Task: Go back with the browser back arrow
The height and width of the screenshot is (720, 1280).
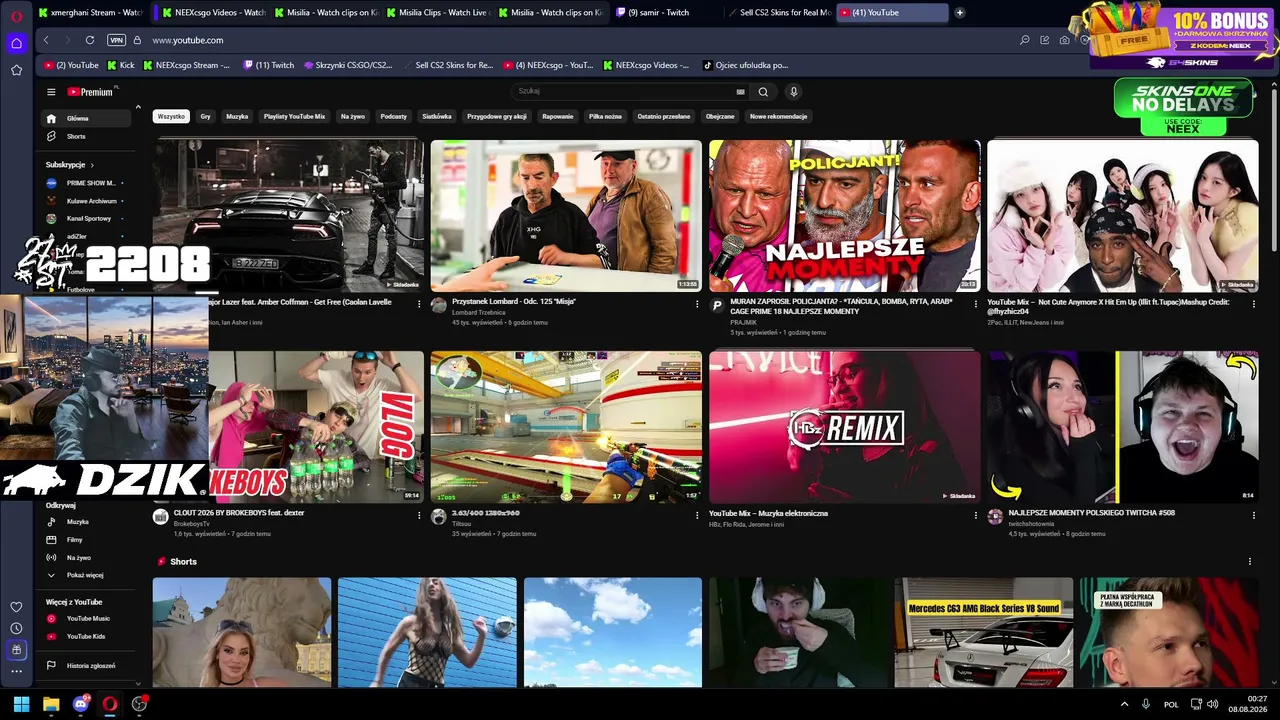Action: coord(46,40)
